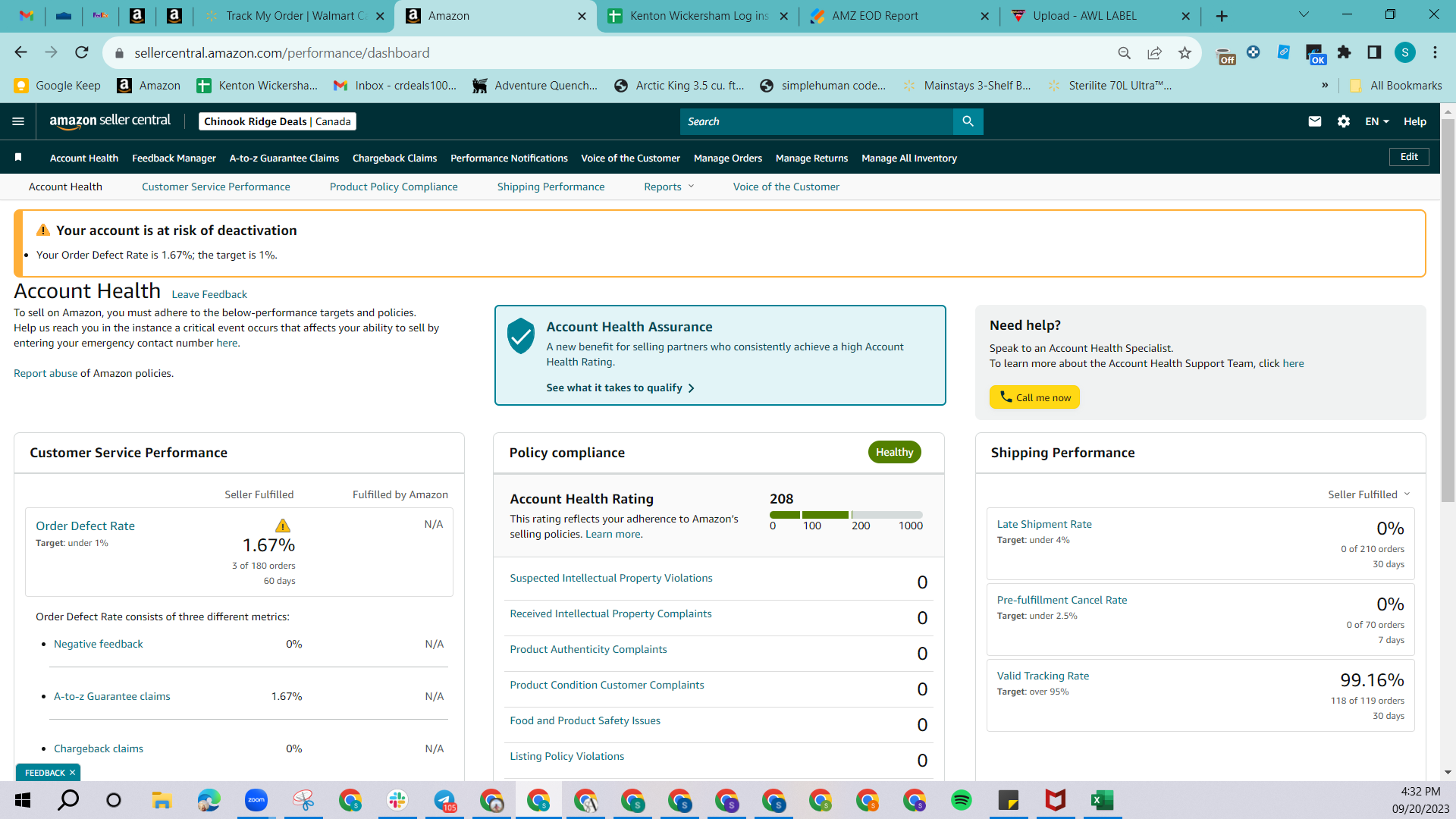Open a new browser tab
Image resolution: width=1456 pixels, height=819 pixels.
[x=1222, y=16]
